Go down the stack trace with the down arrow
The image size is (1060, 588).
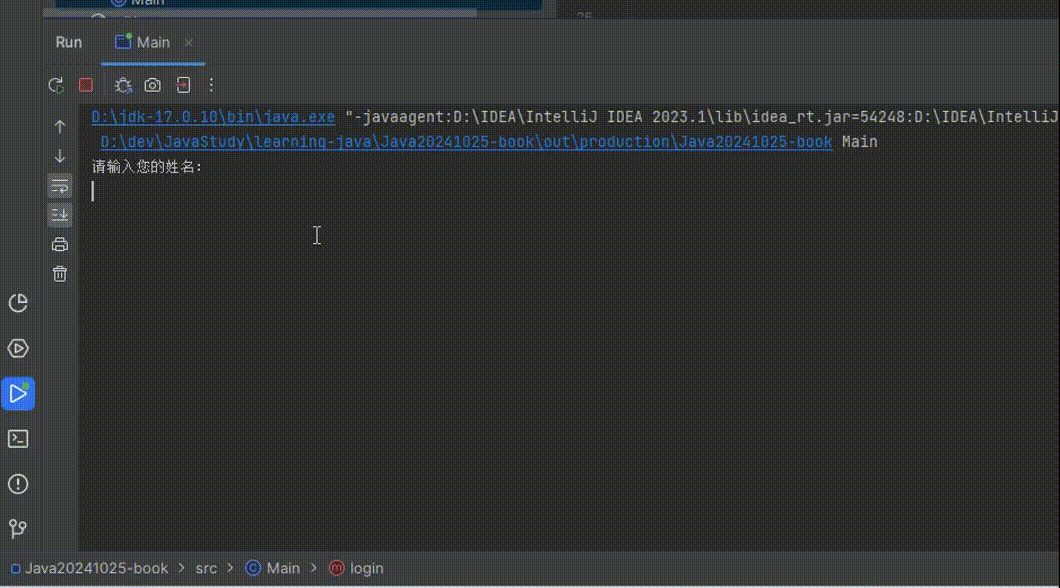(59, 156)
